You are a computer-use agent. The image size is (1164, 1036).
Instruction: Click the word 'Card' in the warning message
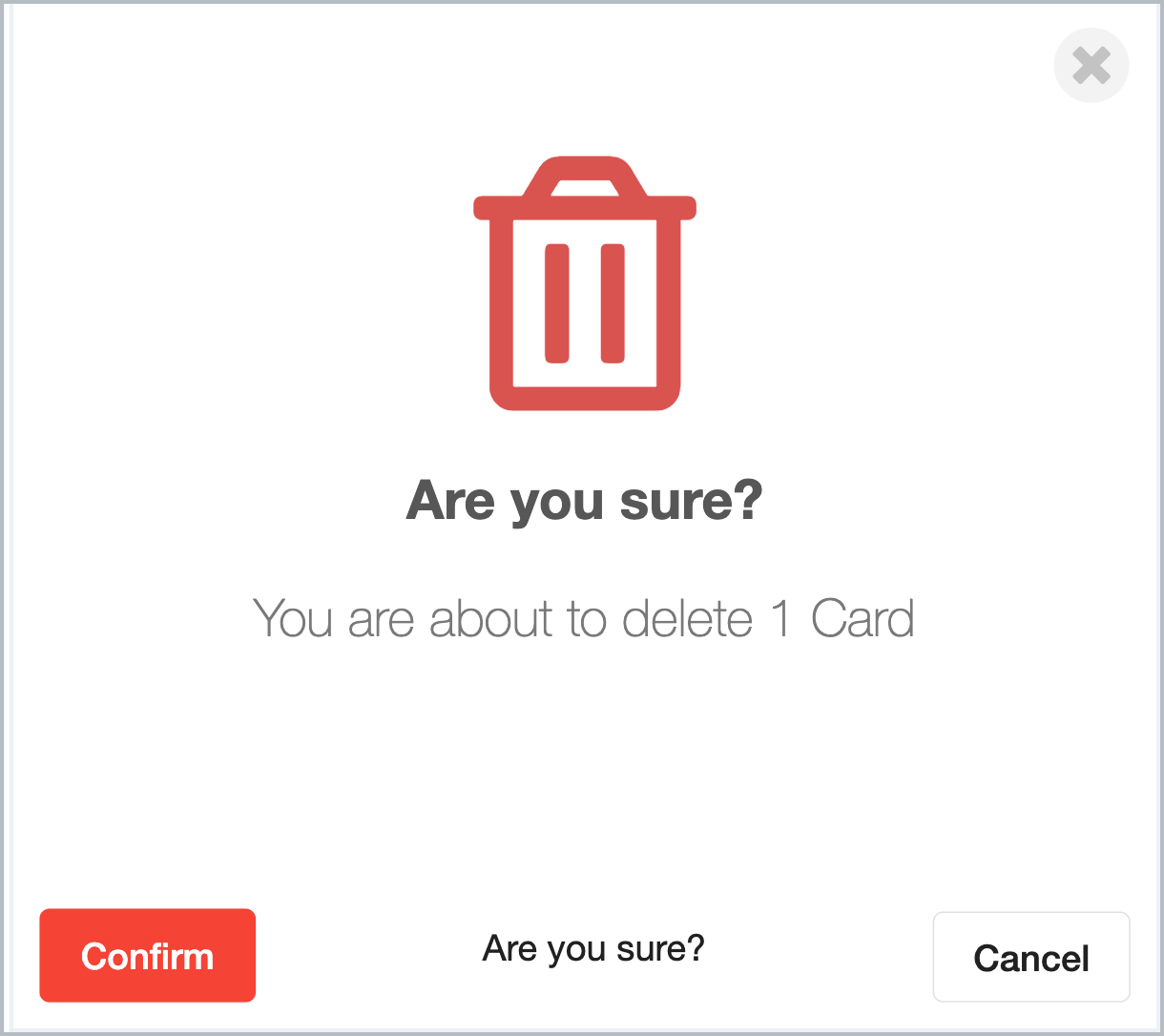pyautogui.click(x=863, y=618)
